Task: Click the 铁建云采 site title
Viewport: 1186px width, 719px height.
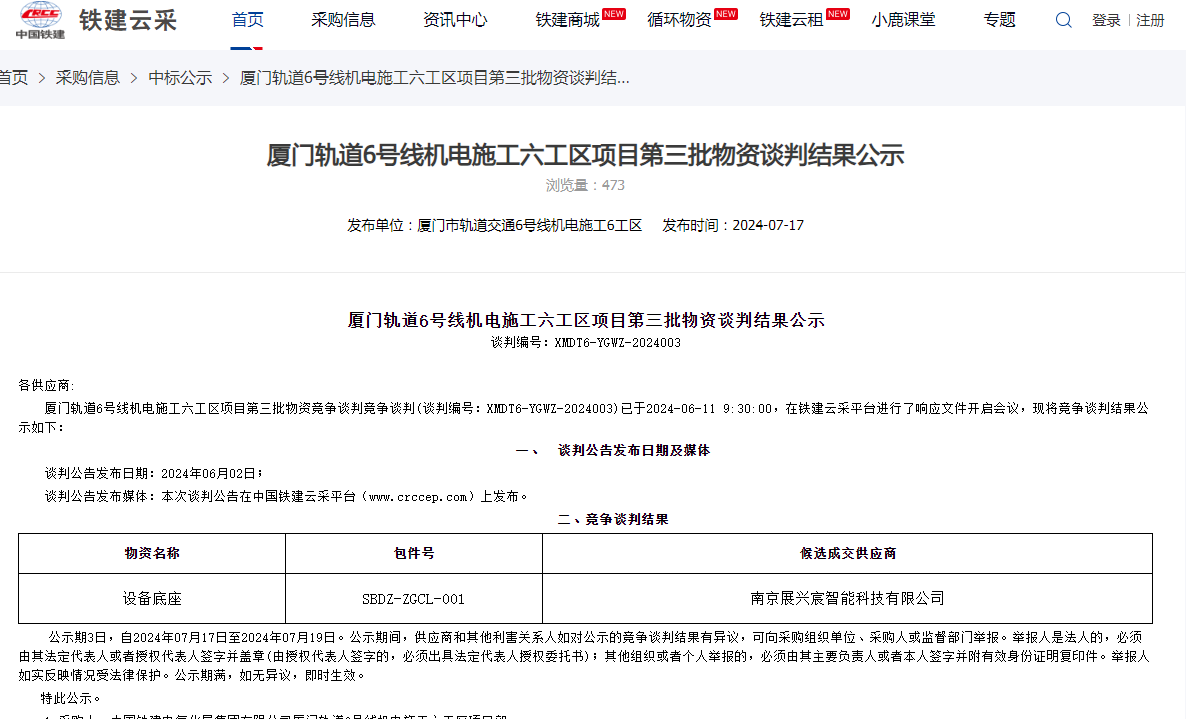Action: tap(128, 20)
